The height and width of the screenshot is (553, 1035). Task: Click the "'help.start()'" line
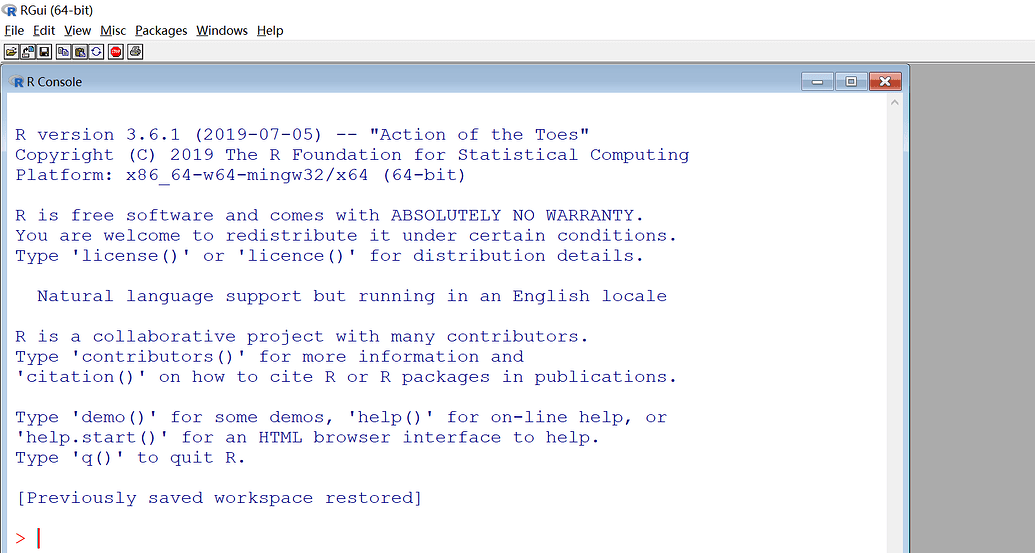point(307,438)
